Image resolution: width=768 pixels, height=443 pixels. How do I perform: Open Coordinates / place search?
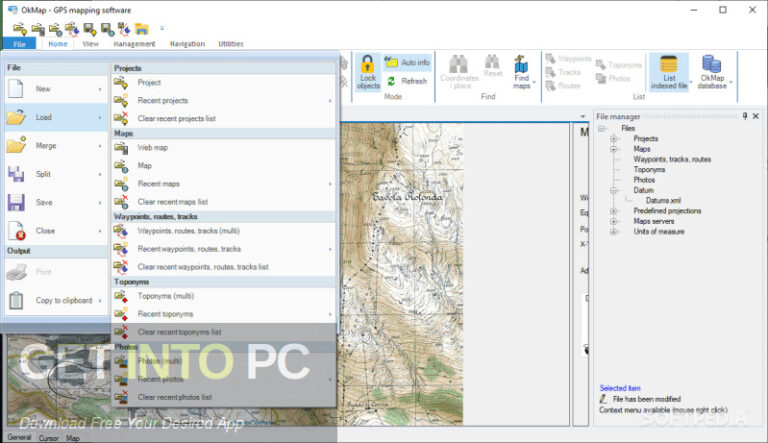(459, 72)
